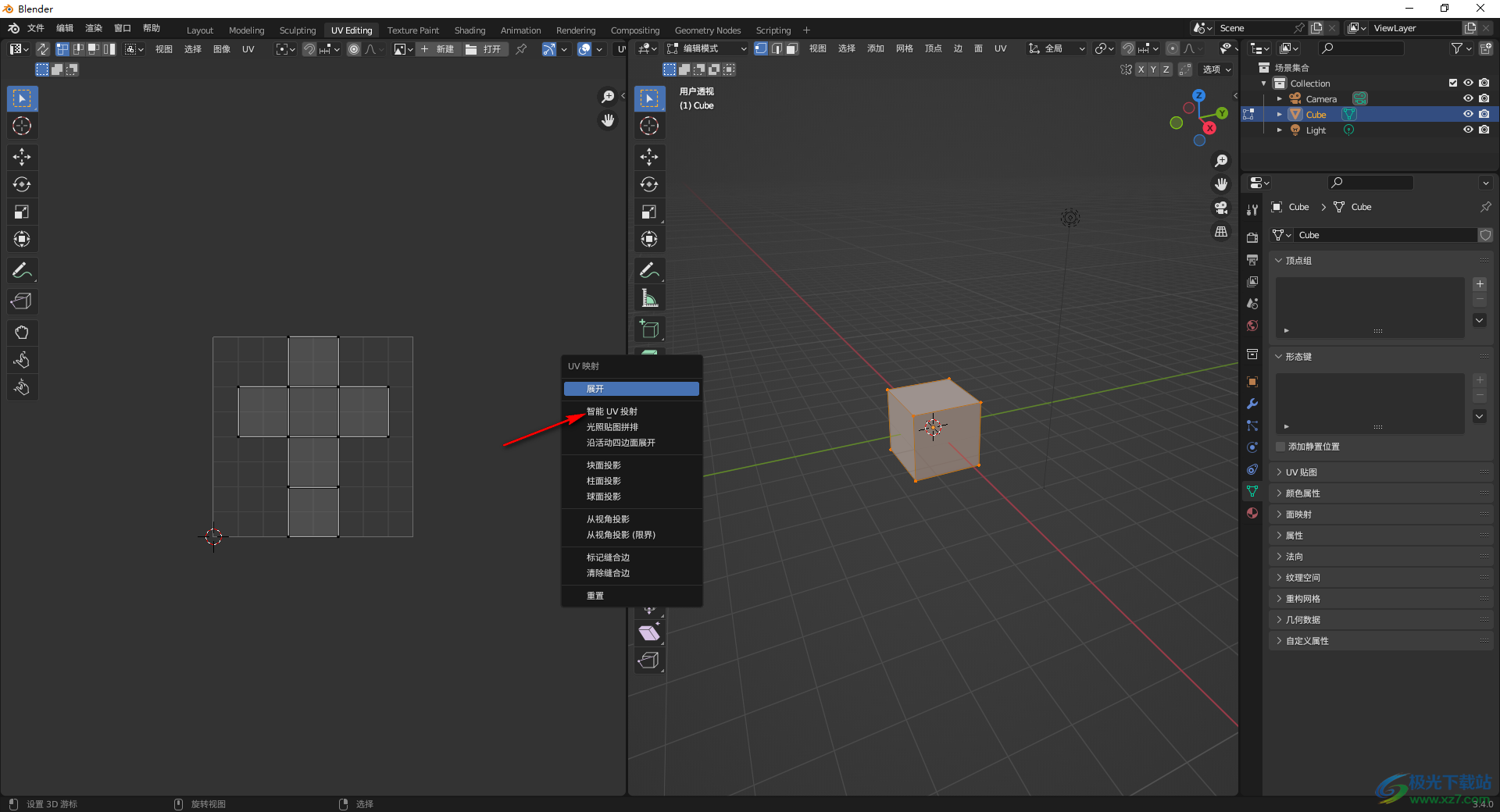Switch to the Texture Paint workspace tab
The height and width of the screenshot is (812, 1500).
point(412,30)
